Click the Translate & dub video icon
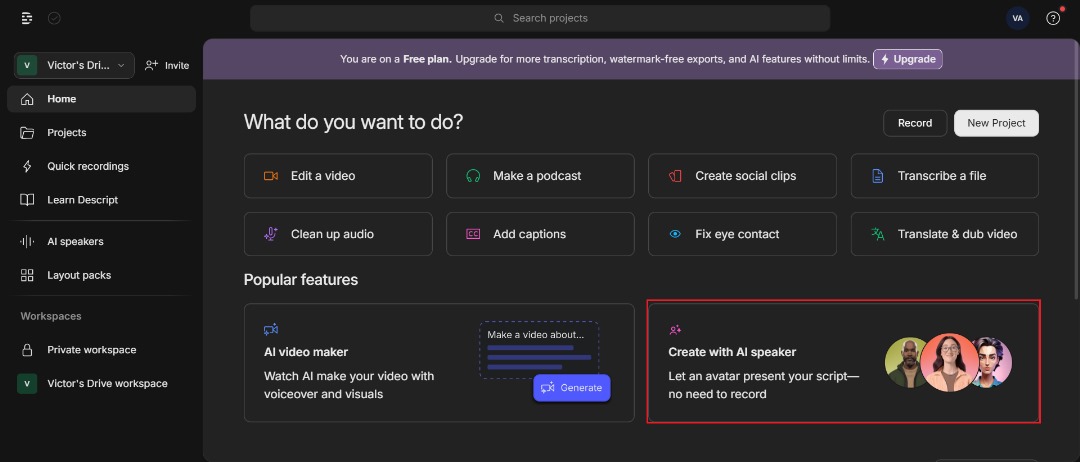The height and width of the screenshot is (462, 1080). 878,234
